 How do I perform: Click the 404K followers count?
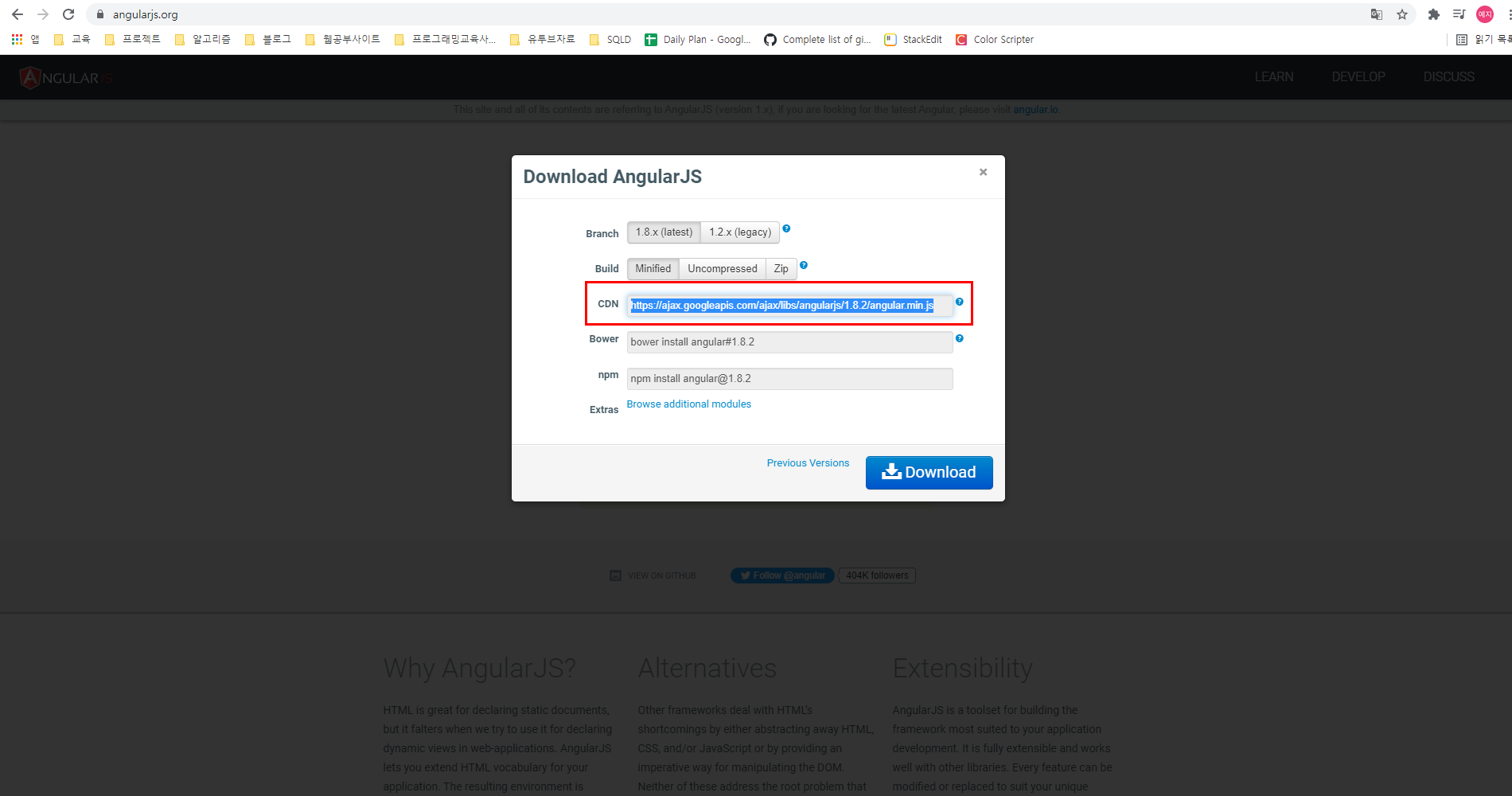click(877, 576)
